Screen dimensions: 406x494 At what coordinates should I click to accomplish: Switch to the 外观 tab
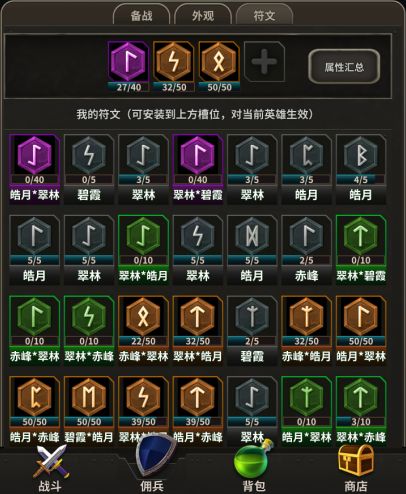coord(203,15)
